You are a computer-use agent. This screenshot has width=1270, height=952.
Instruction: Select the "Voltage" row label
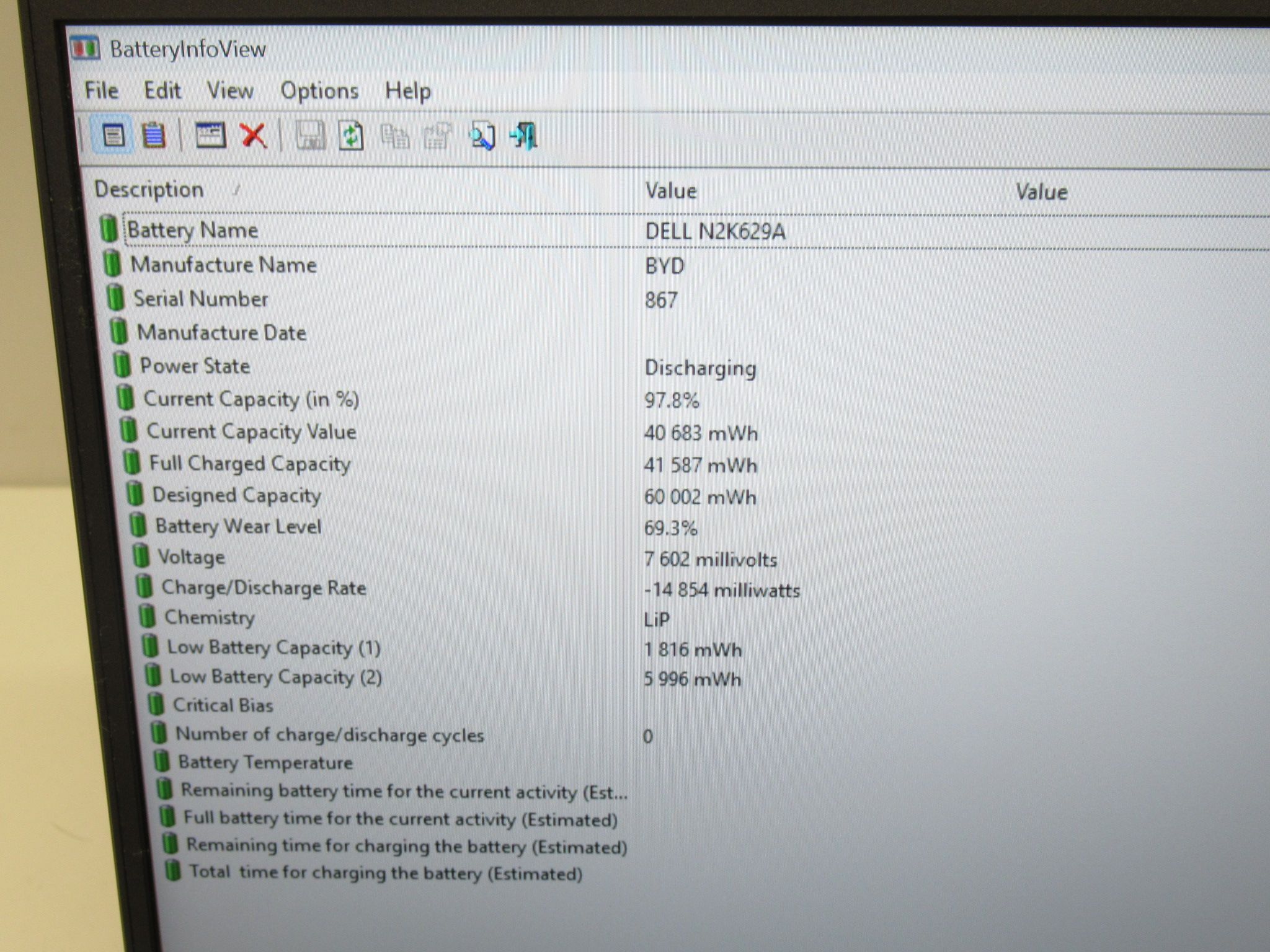pyautogui.click(x=191, y=557)
